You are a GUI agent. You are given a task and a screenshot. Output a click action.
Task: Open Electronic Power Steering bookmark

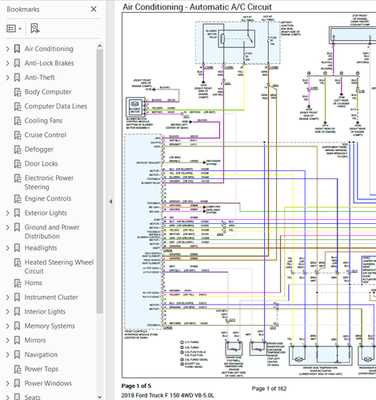(49, 182)
